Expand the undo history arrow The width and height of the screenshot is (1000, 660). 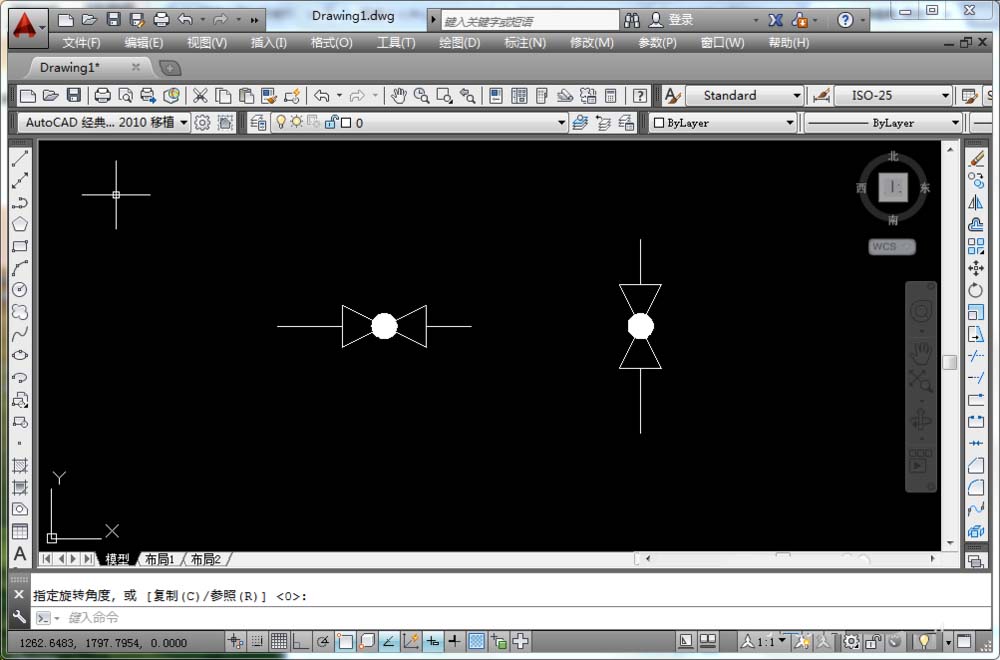click(339, 96)
